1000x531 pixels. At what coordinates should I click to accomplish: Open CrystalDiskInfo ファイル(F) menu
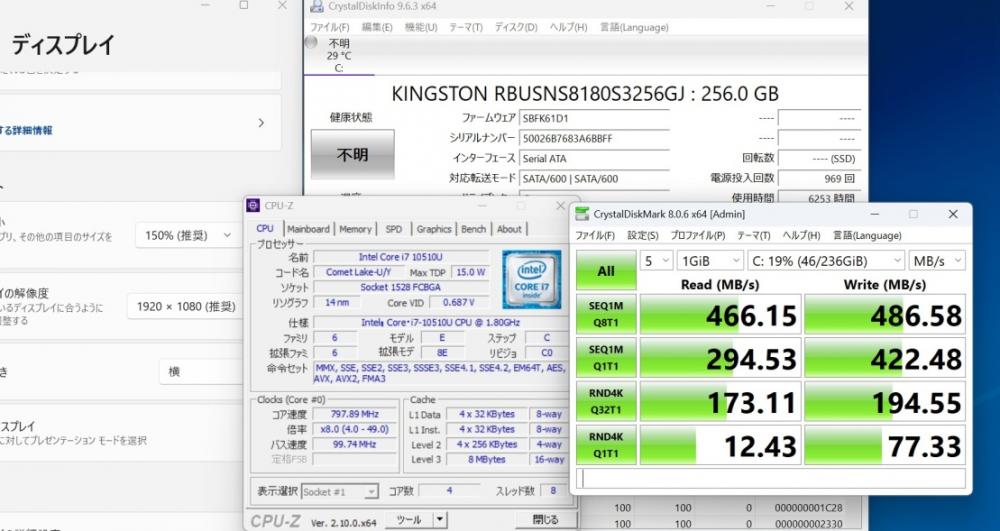click(330, 27)
